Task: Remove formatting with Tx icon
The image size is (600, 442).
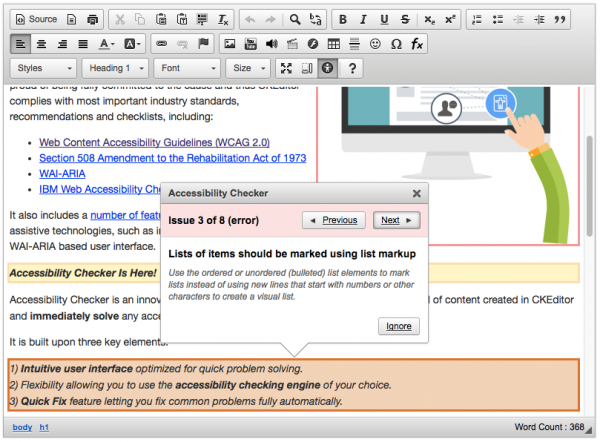Action: pyautogui.click(x=223, y=19)
